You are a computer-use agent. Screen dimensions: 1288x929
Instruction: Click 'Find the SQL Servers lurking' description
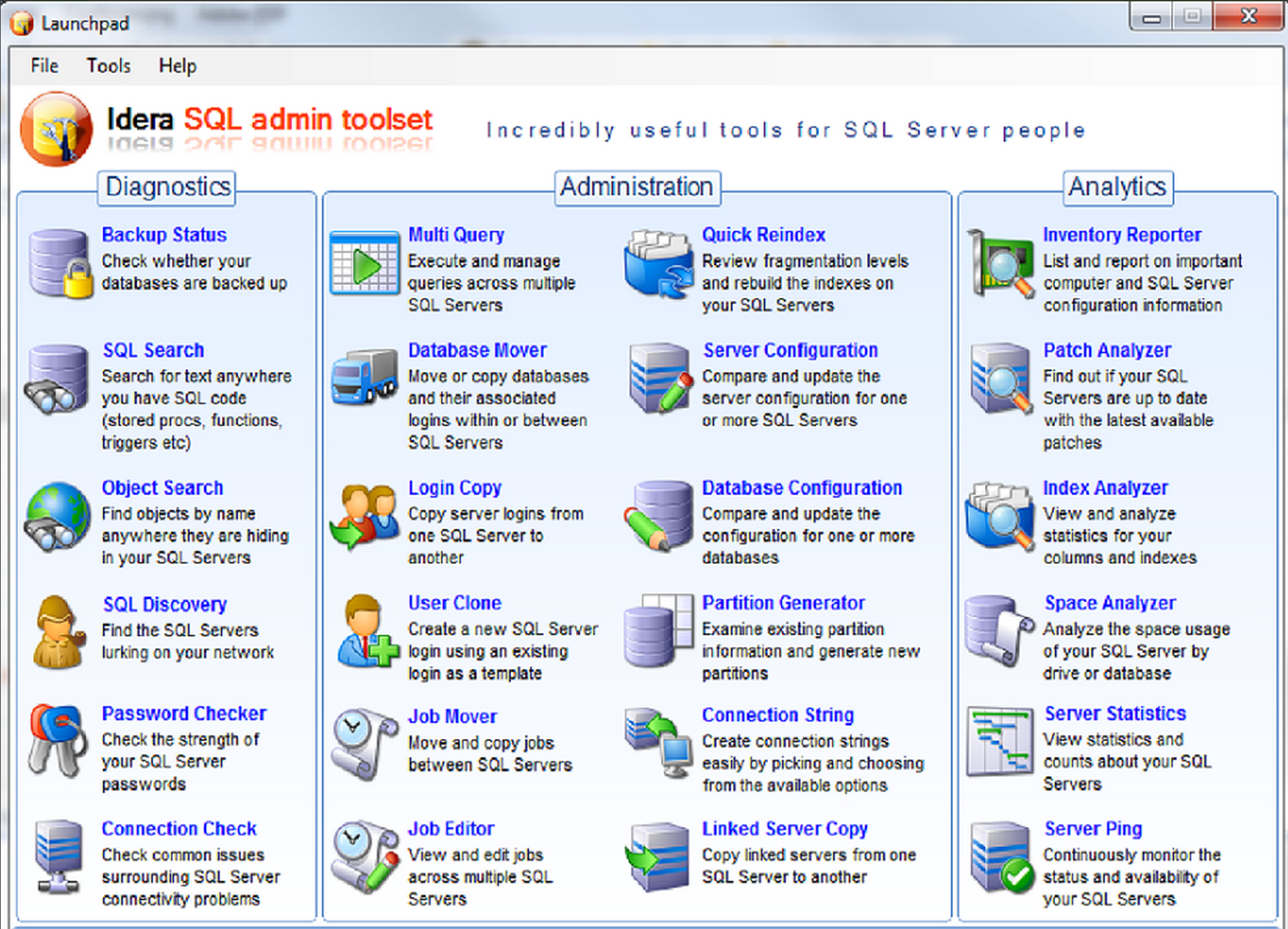coord(188,641)
